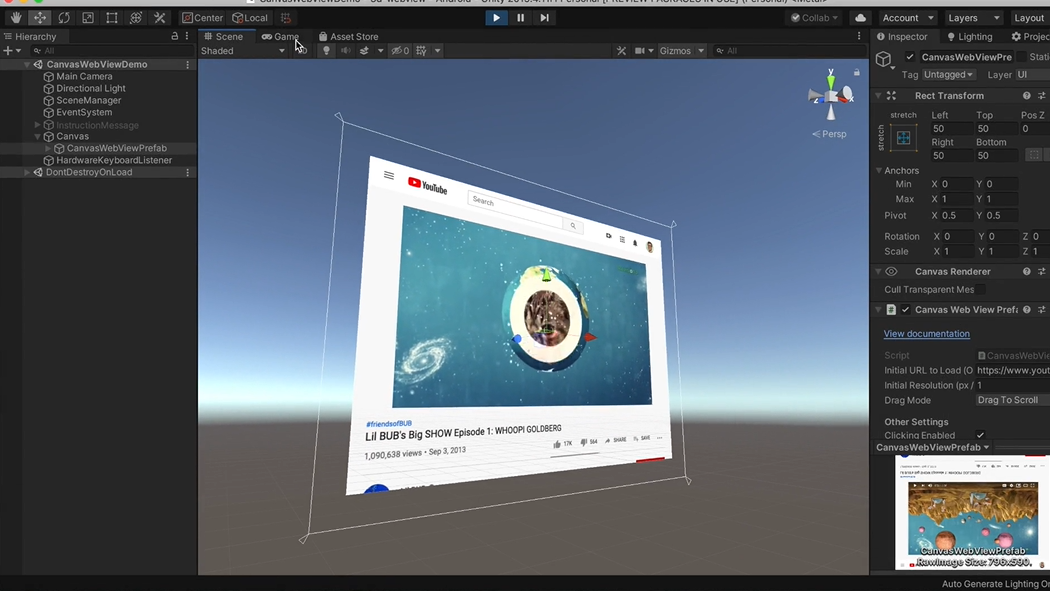Expand the DontDestroyOnLoad scene
Screen dimensions: 1050x591
pyautogui.click(x=27, y=173)
